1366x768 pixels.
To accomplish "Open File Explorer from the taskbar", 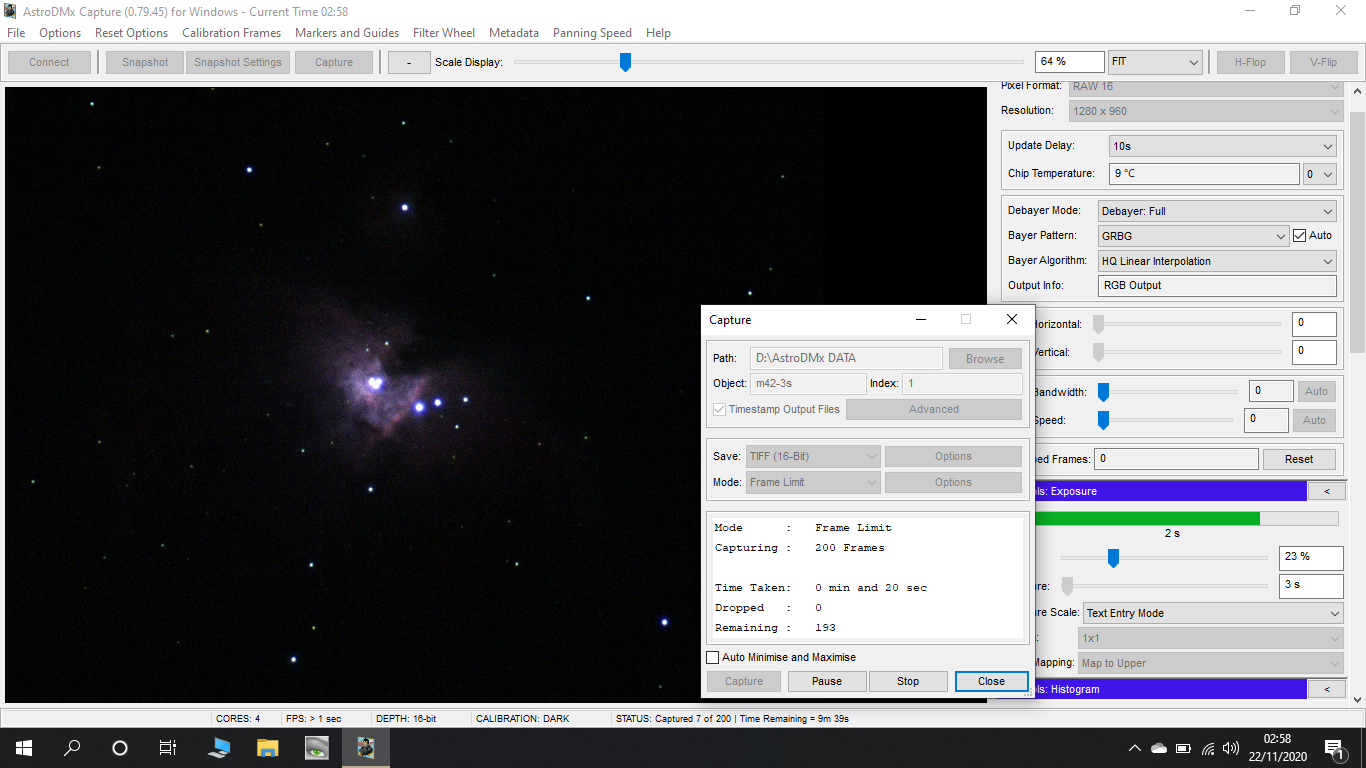I will 266,747.
